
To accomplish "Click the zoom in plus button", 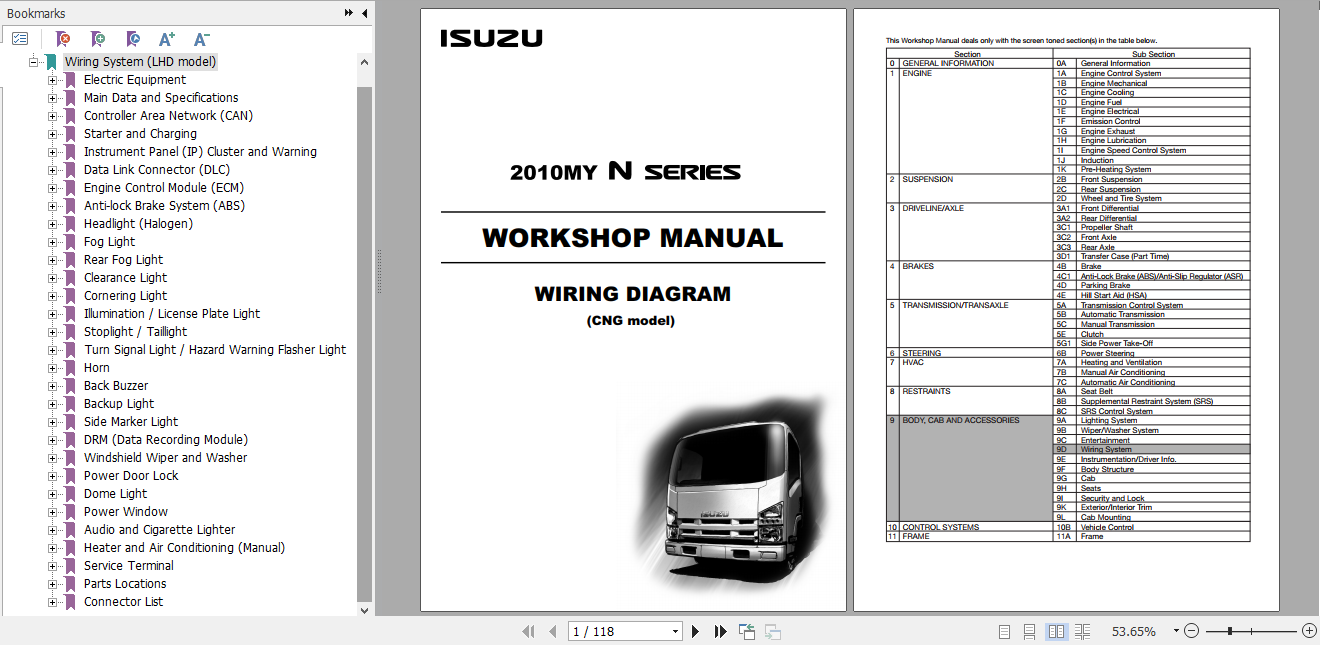I will click(x=1309, y=631).
